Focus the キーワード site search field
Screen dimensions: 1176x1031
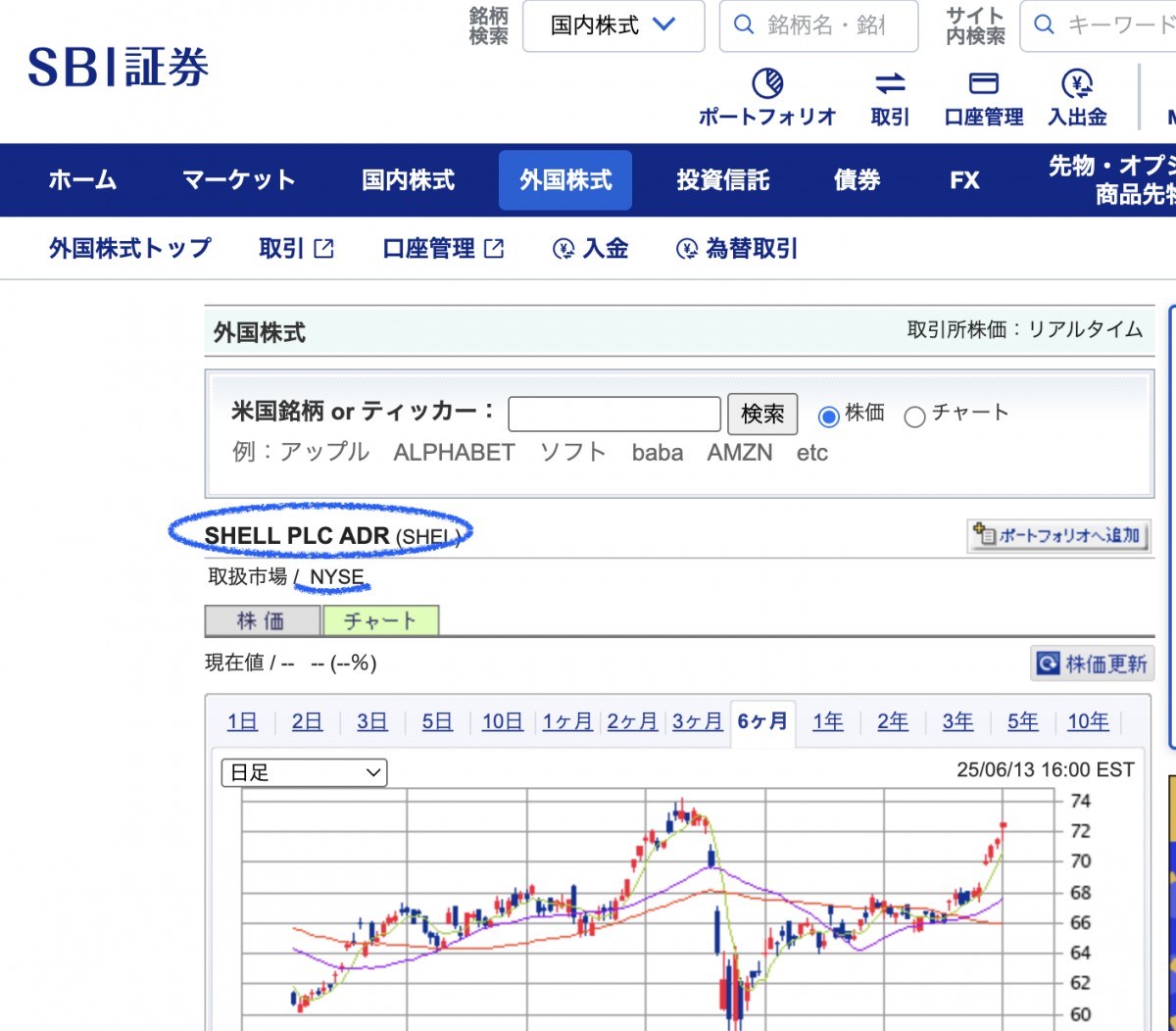click(x=1098, y=25)
